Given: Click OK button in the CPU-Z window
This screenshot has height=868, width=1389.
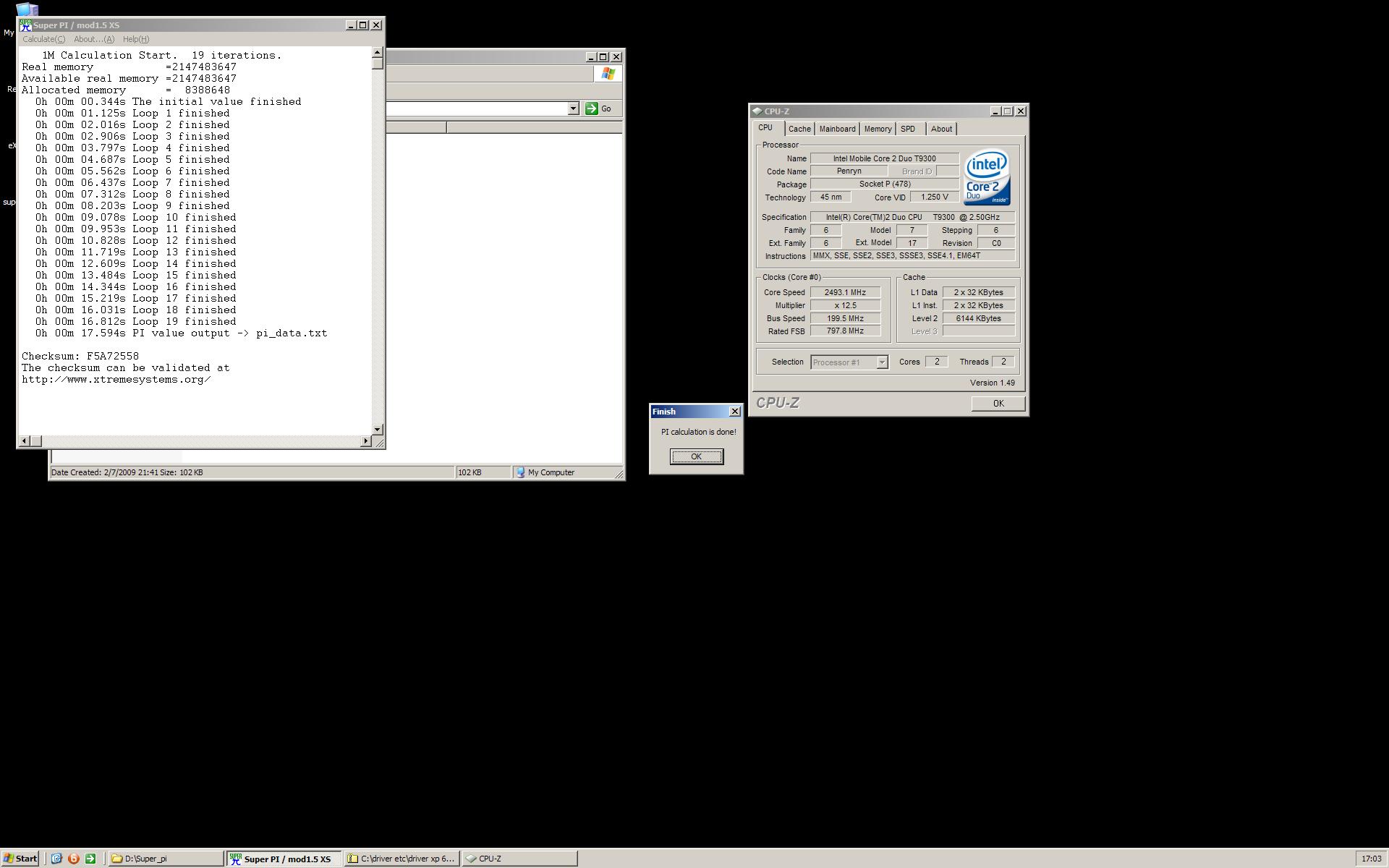Looking at the screenshot, I should [x=998, y=404].
